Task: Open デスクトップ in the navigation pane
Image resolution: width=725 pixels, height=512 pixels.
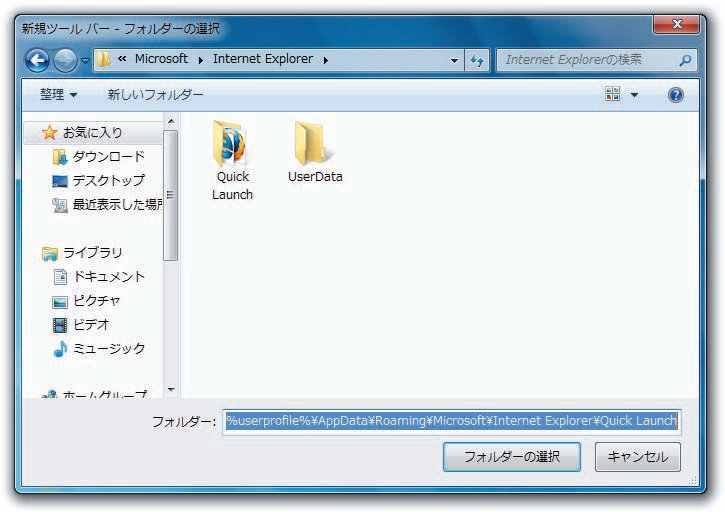Action: coord(108,180)
